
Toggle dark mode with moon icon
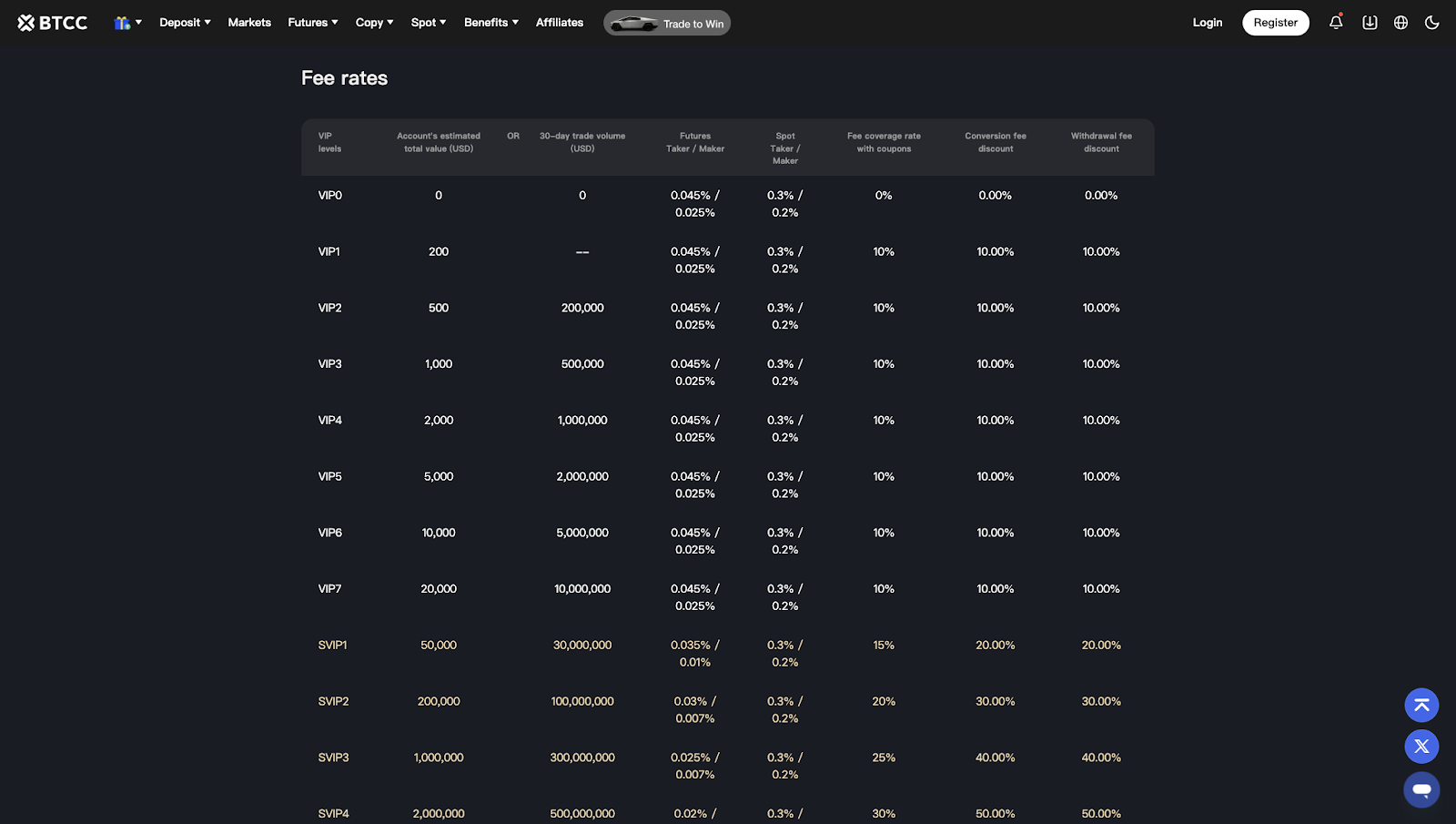coord(1432,23)
